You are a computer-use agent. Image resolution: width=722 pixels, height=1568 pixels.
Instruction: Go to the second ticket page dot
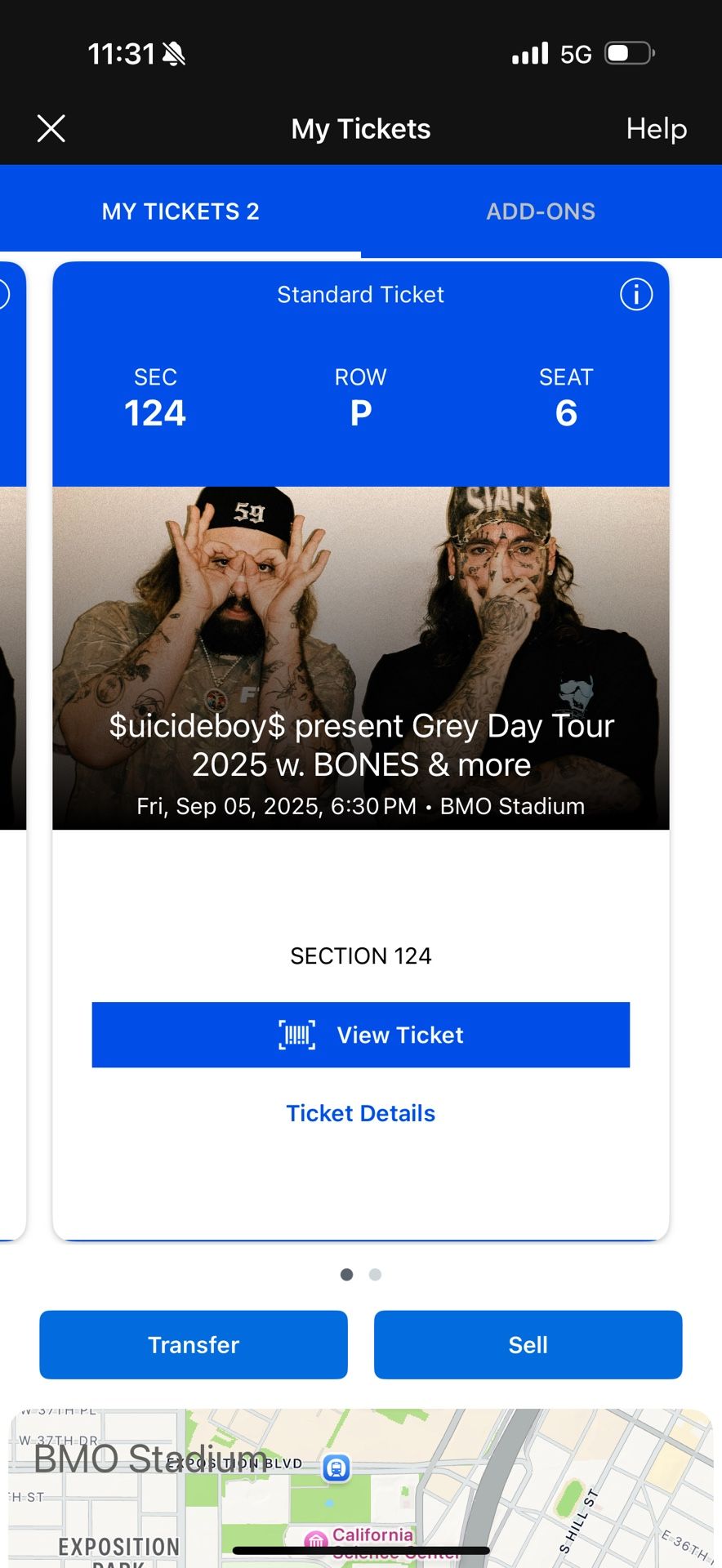click(375, 1274)
